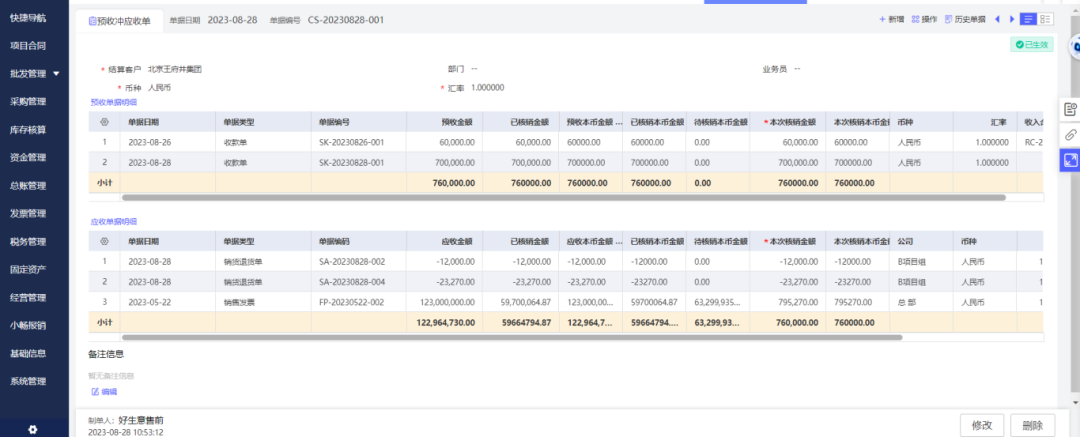Viewport: 1080px width, 437px height.
Task: Click 制单人 name 好生意售前
Action: (141, 420)
